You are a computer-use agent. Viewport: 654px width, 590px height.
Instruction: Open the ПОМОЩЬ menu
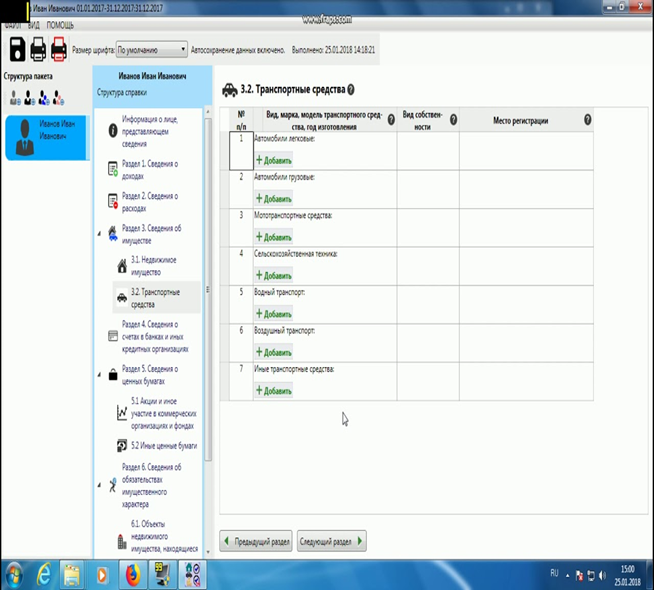[60, 25]
